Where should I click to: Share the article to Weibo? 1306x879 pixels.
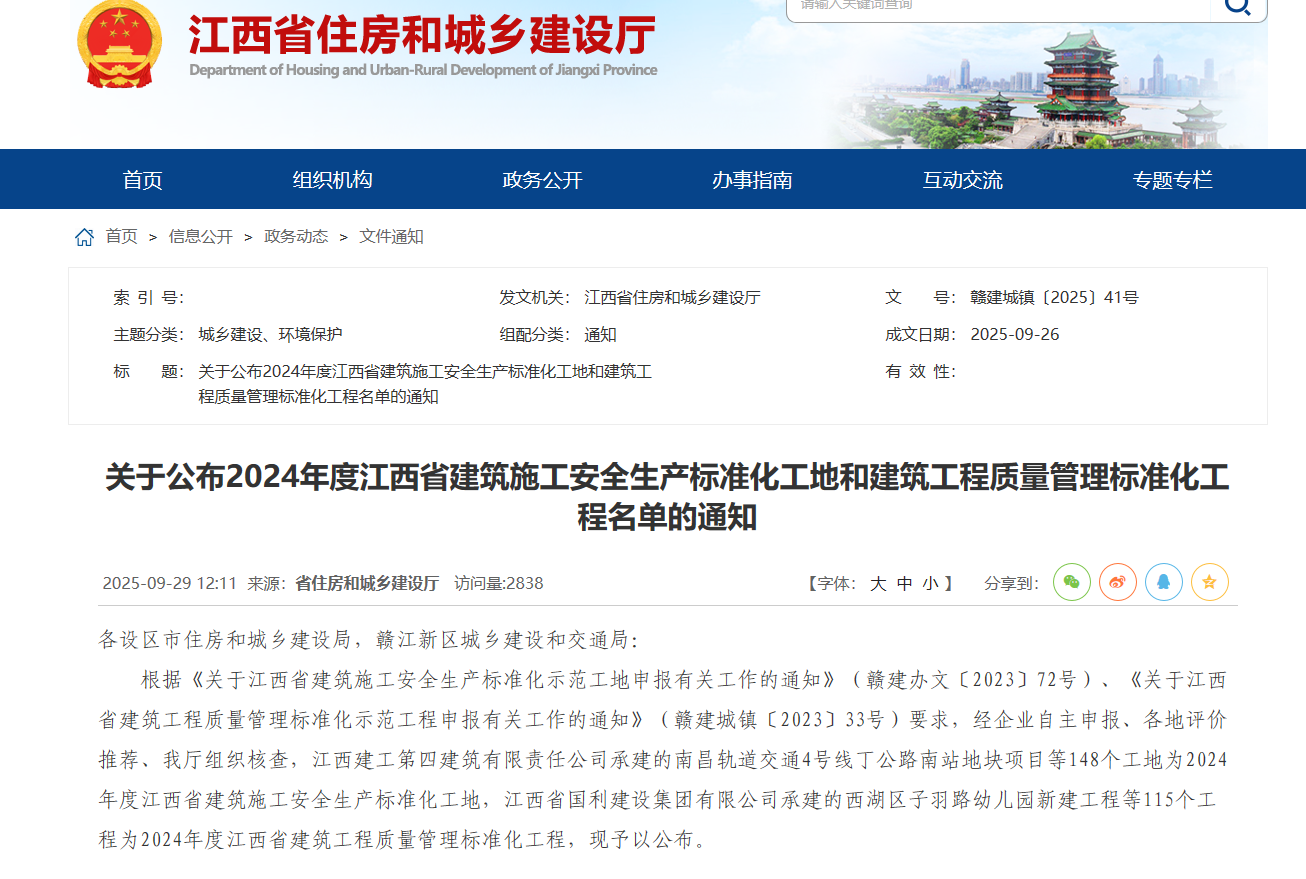(1118, 582)
